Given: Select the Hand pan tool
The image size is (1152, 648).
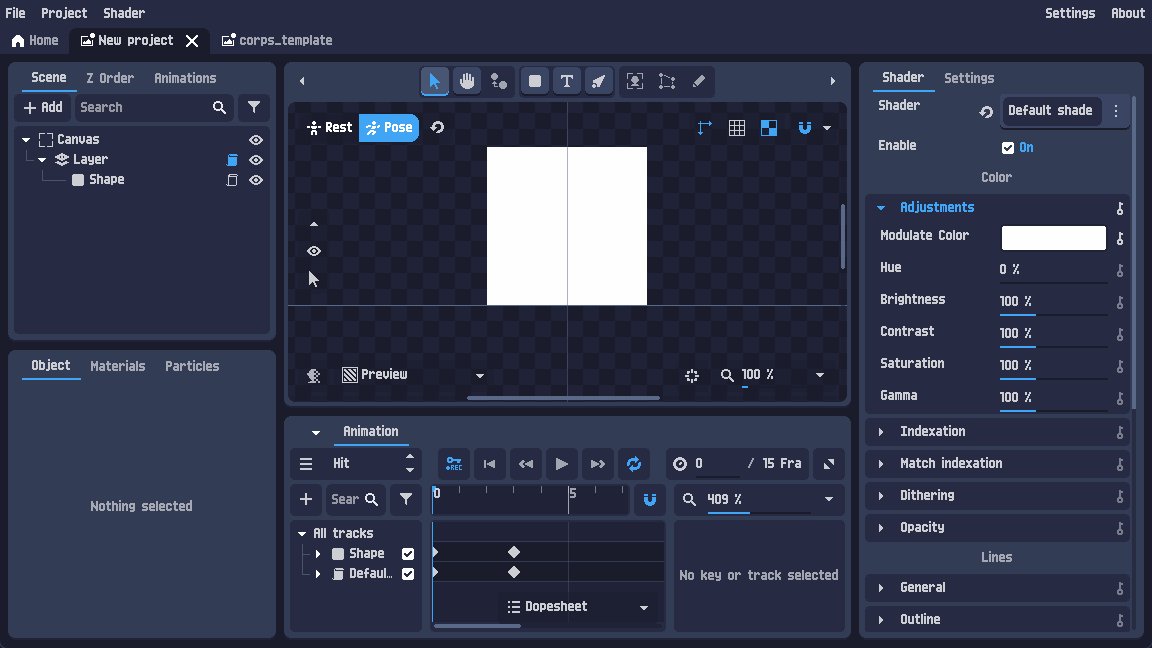Looking at the screenshot, I should [x=467, y=81].
